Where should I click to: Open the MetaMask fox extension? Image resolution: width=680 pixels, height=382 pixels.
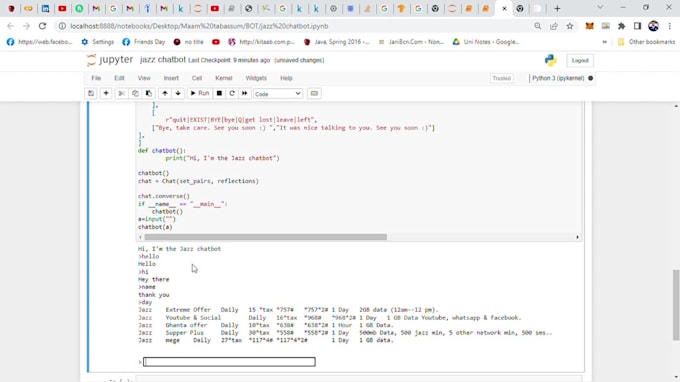(x=589, y=26)
